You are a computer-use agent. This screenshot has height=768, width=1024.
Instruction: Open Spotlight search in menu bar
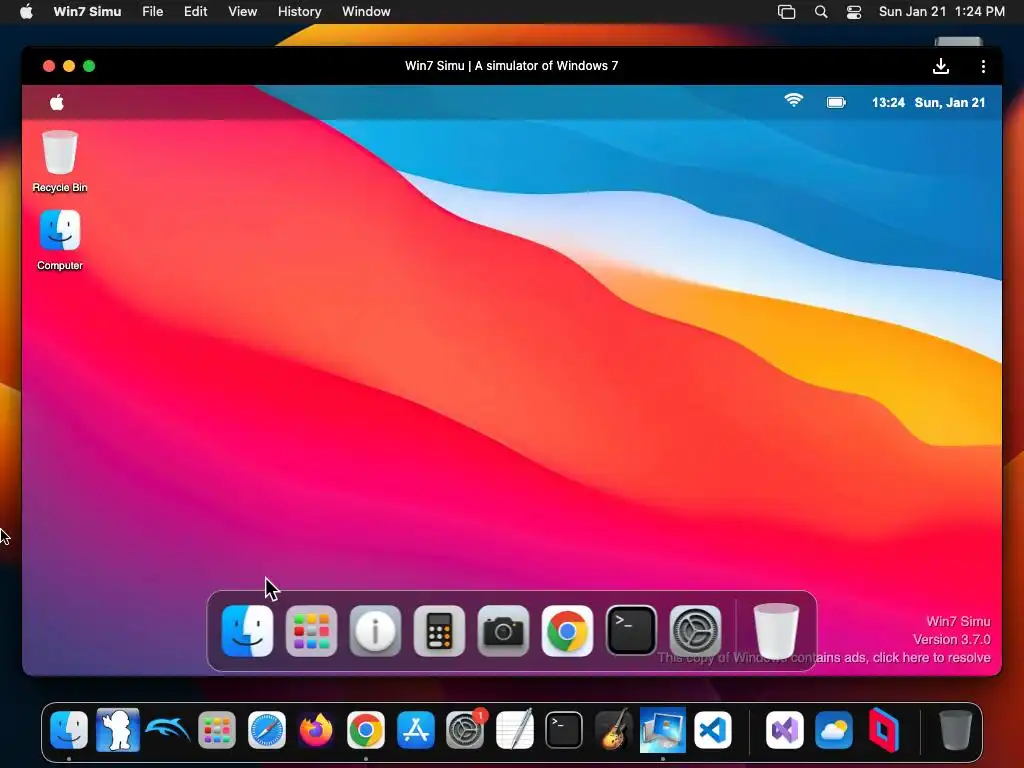[821, 12]
